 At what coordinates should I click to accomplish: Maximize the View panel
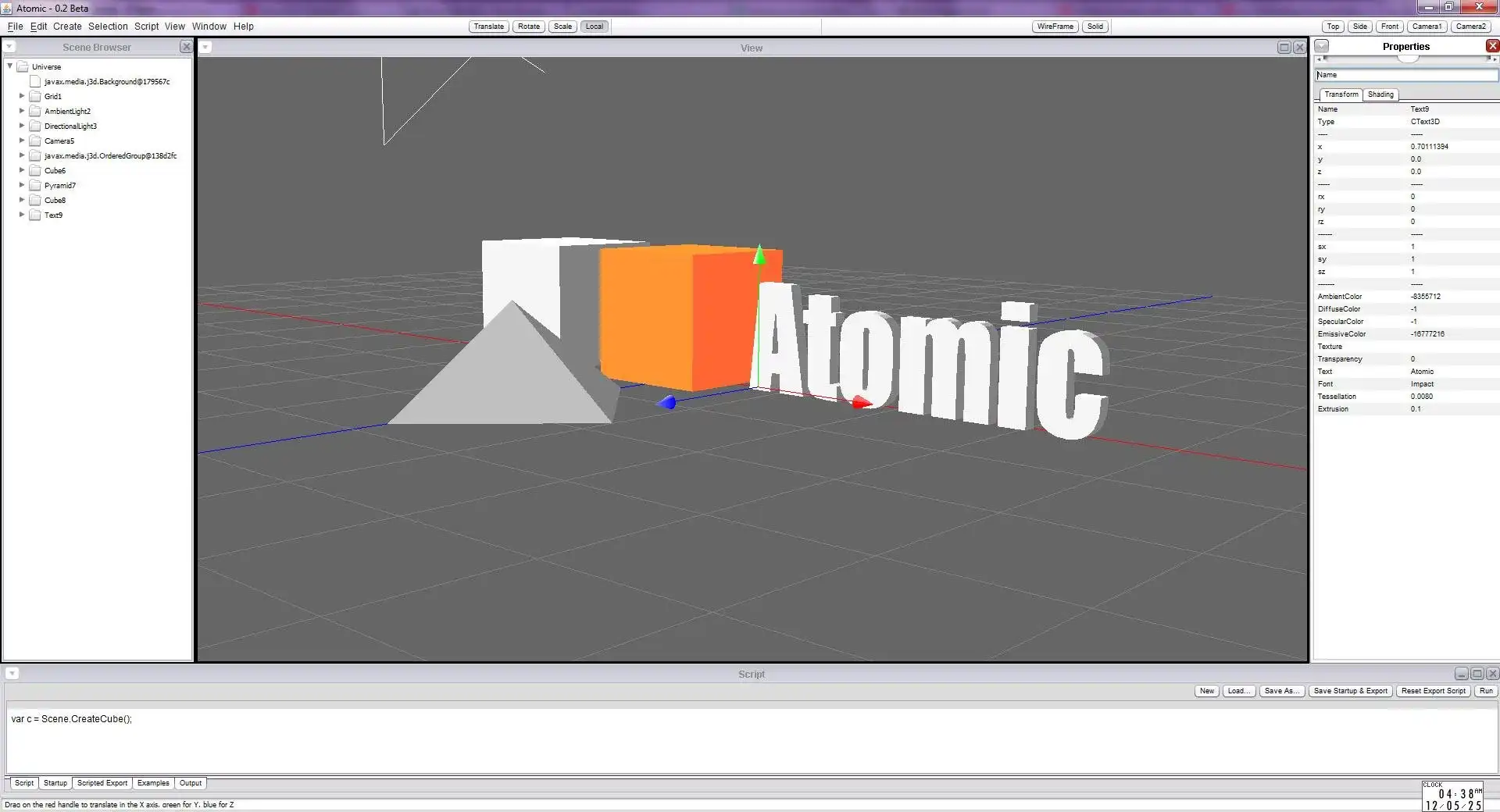pyautogui.click(x=1284, y=48)
